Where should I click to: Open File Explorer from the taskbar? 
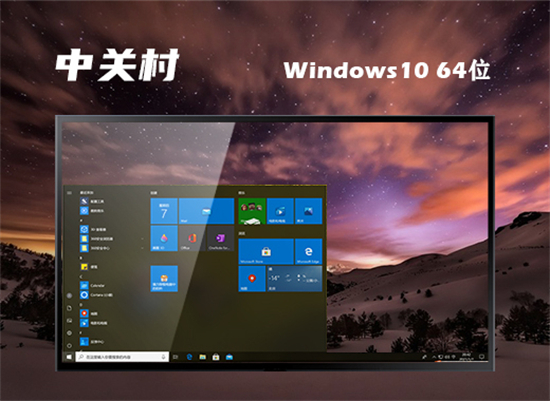click(203, 357)
